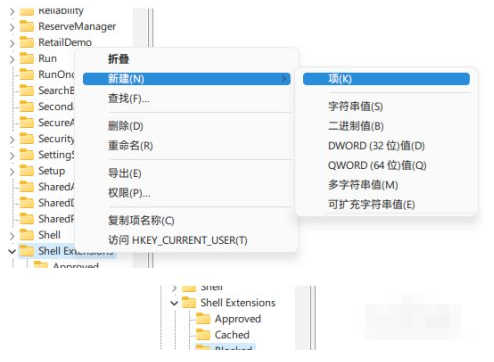Expand the Shell key in upper tree
This screenshot has height=362, width=494.
[x=12, y=236]
